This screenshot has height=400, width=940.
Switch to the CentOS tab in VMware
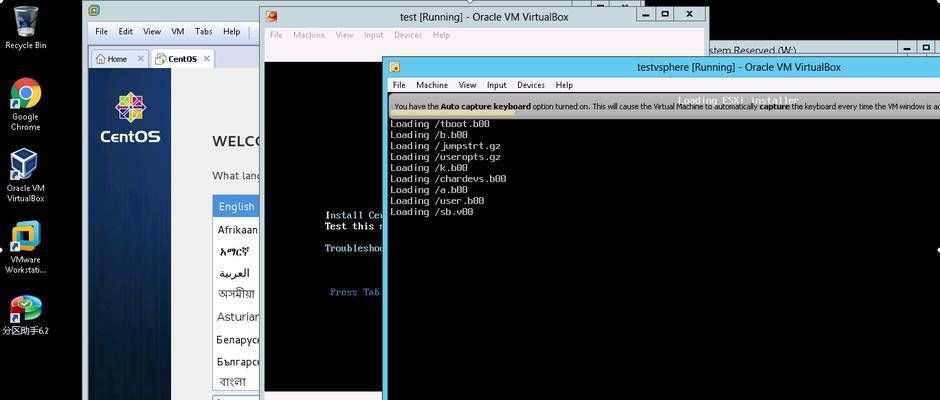(182, 59)
